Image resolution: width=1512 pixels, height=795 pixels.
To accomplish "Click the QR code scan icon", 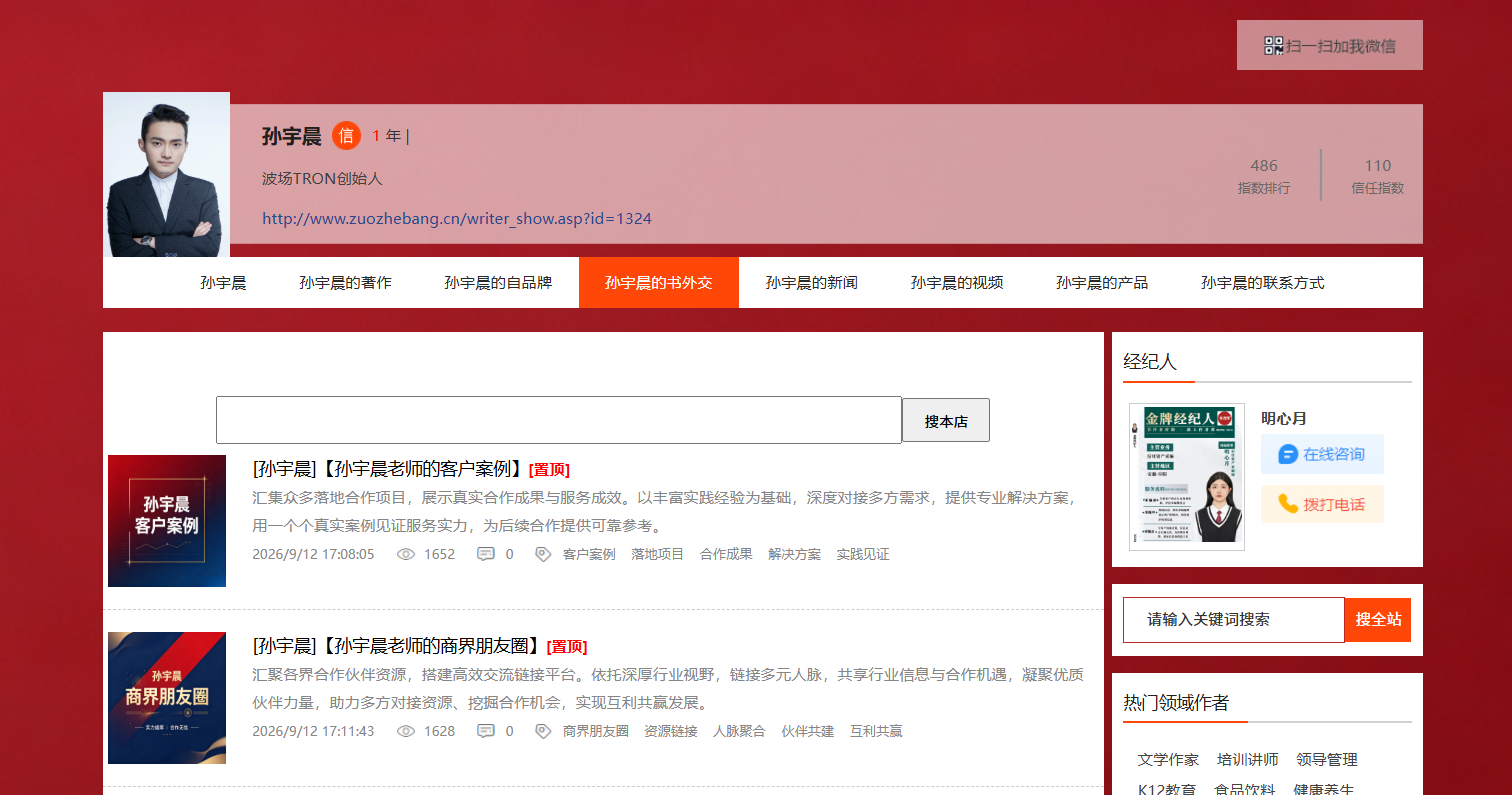I will [x=1273, y=45].
